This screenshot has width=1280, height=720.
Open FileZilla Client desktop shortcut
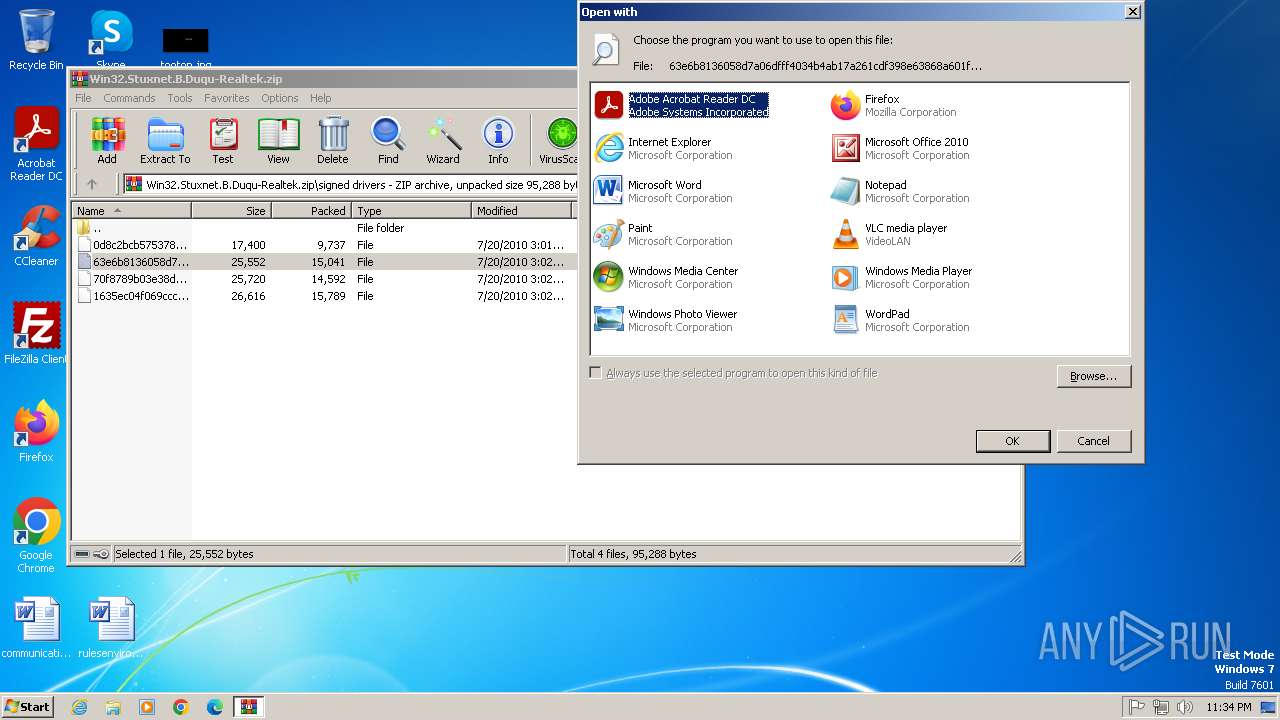click(x=36, y=333)
